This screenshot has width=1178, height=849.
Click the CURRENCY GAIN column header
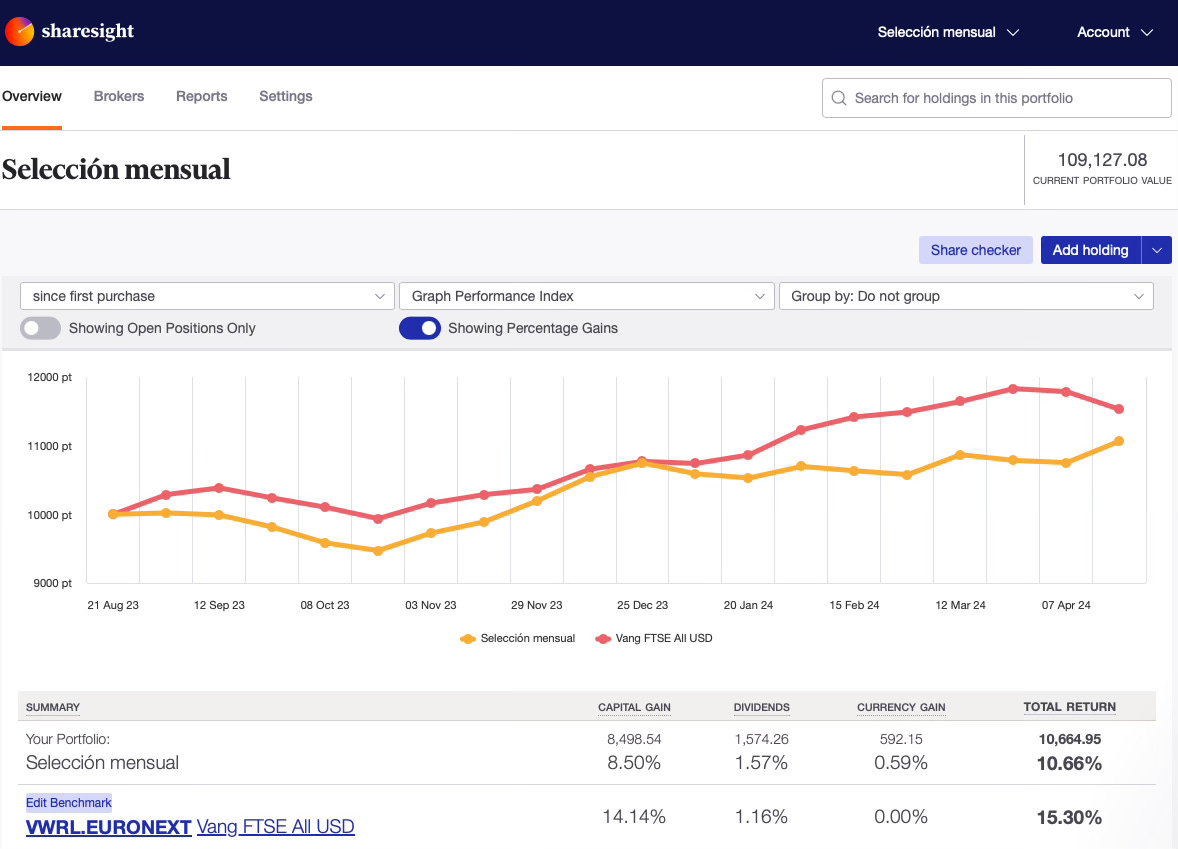click(x=901, y=708)
